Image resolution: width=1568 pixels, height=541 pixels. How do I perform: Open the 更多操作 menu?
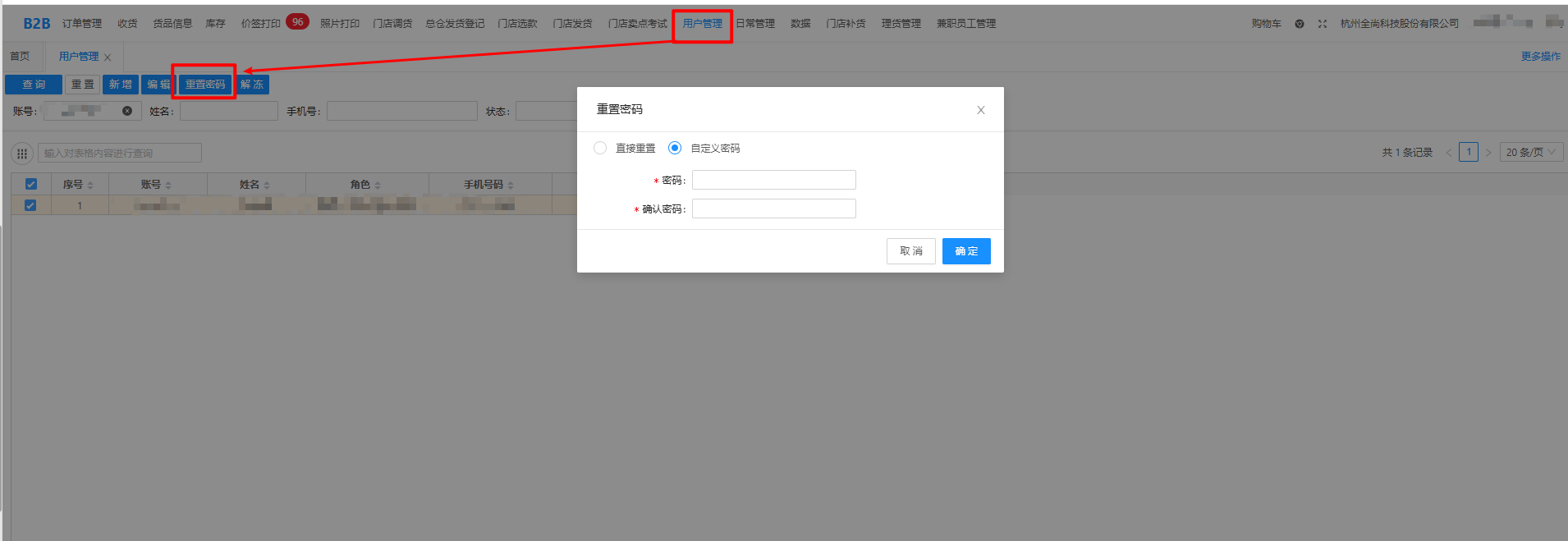[x=1540, y=57]
